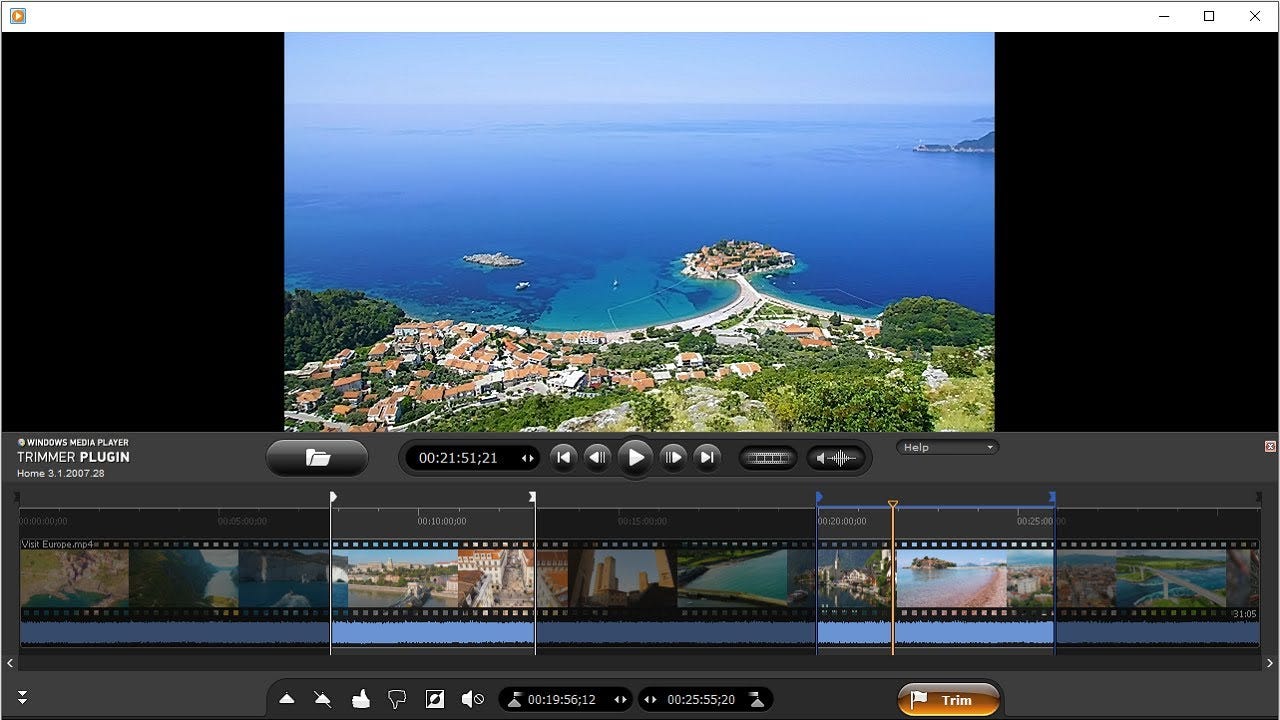Click the 'Visit Europe.mp4' file label

[x=57, y=544]
